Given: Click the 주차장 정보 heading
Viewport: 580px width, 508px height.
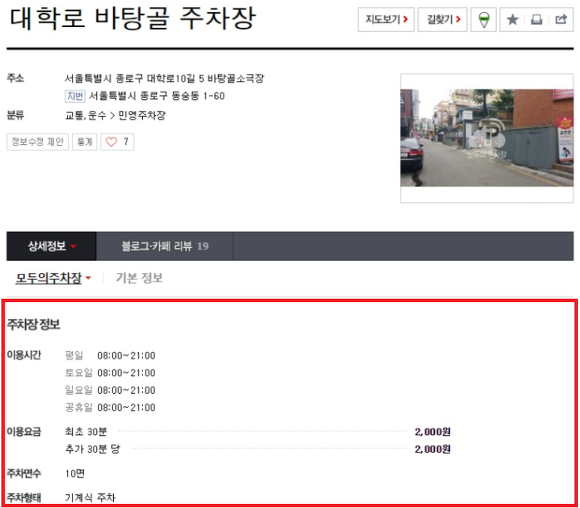Looking at the screenshot, I should tap(34, 324).
